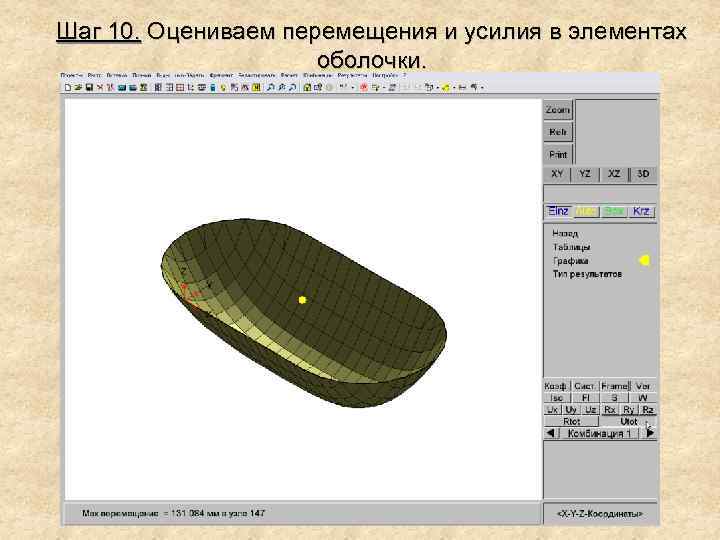Click the Комбинация 1 label
The width and height of the screenshot is (720, 540).
tap(599, 433)
